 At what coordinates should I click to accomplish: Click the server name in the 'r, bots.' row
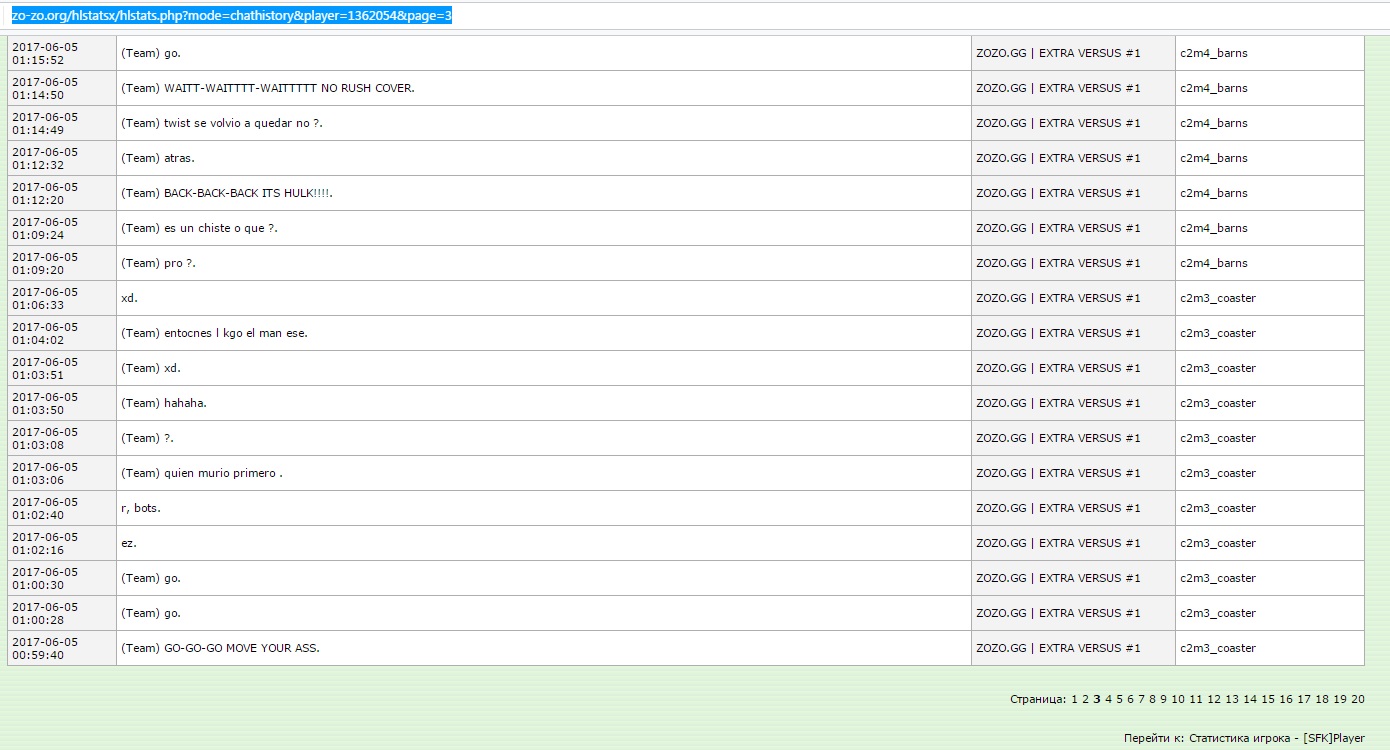(1058, 508)
